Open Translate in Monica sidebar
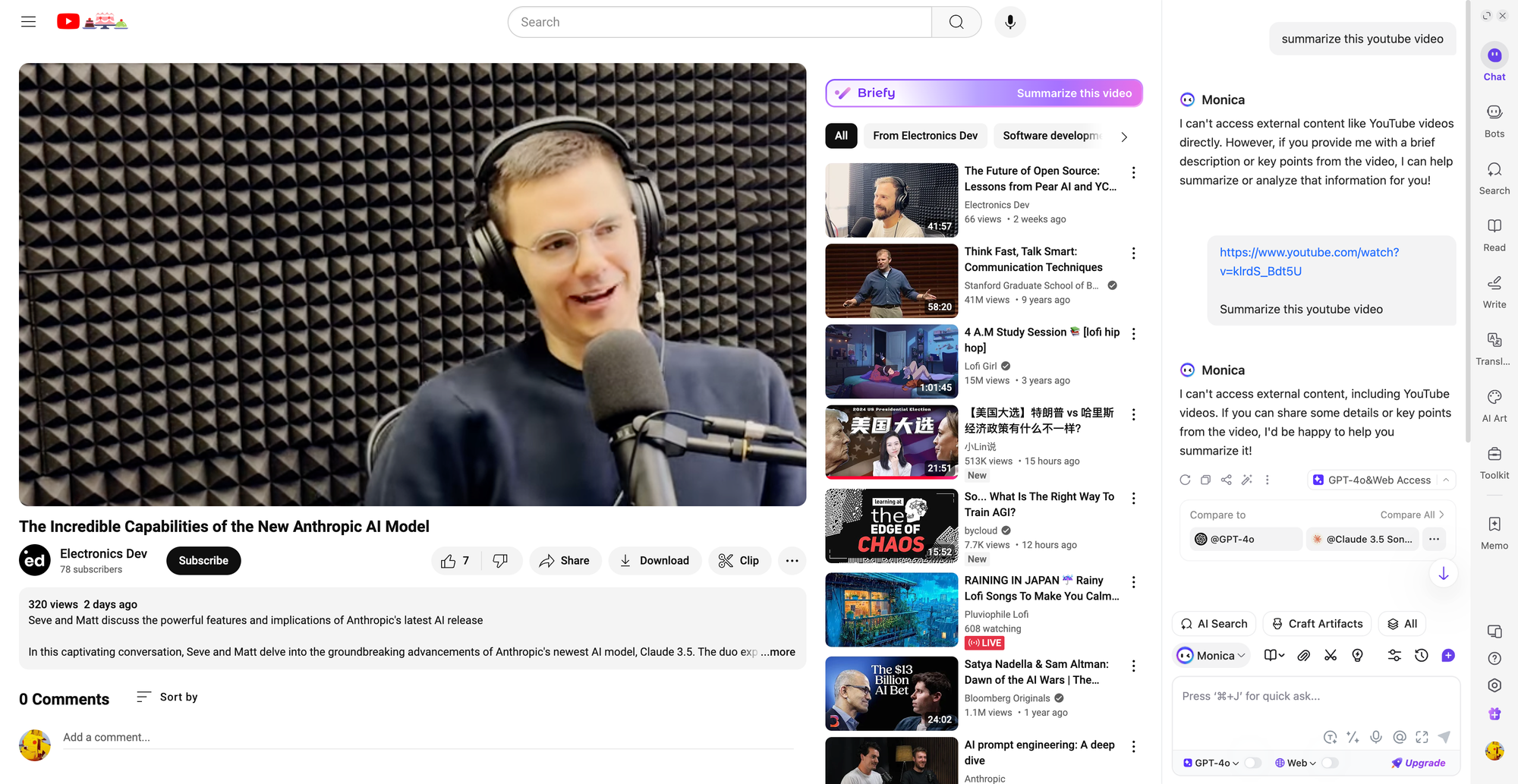Screen dimensions: 1518x784 (x=1494, y=348)
